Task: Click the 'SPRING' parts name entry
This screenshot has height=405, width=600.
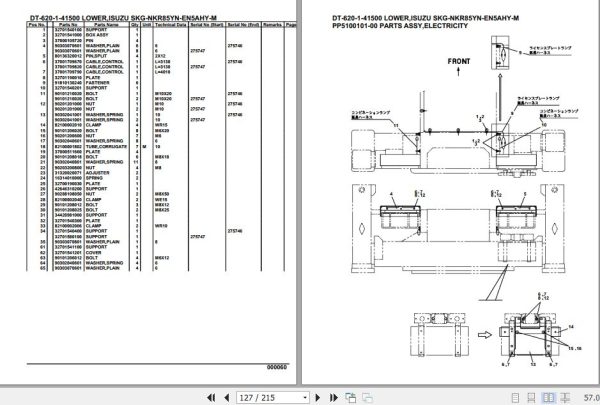Action: click(94, 178)
